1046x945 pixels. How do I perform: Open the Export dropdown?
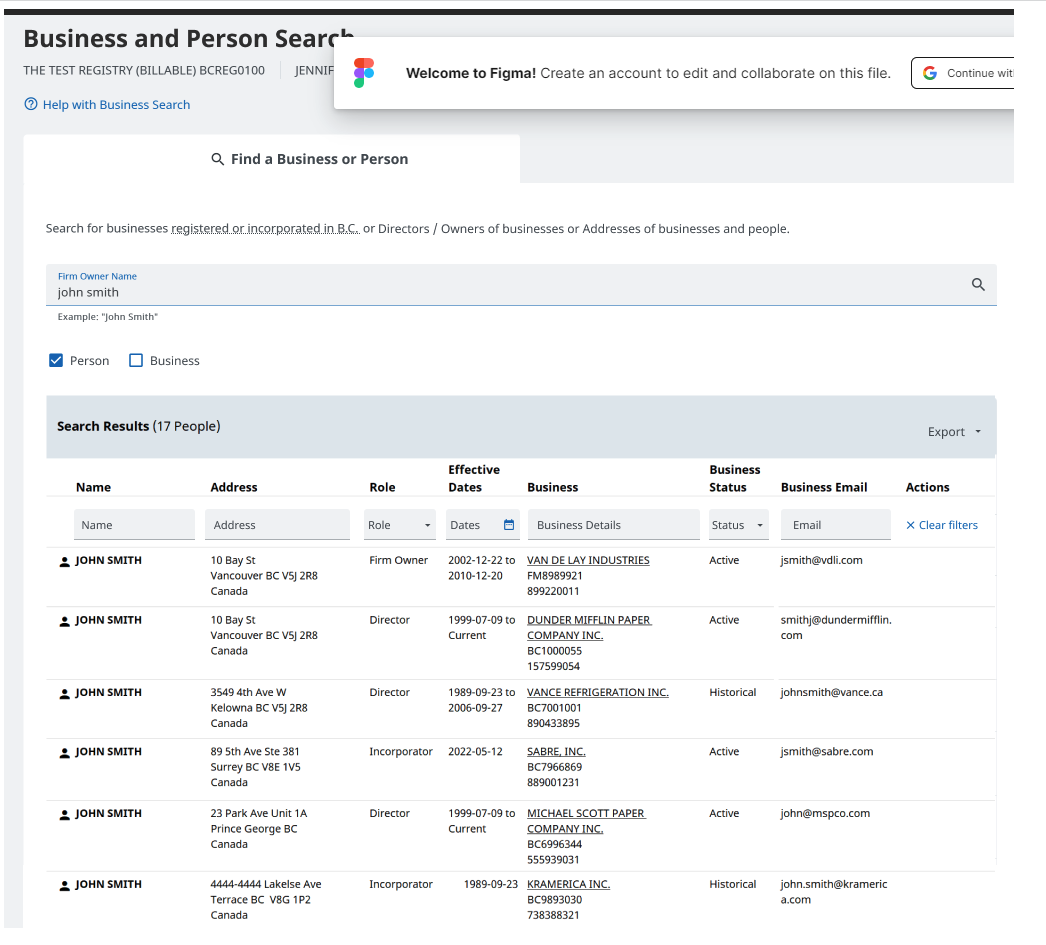point(952,431)
